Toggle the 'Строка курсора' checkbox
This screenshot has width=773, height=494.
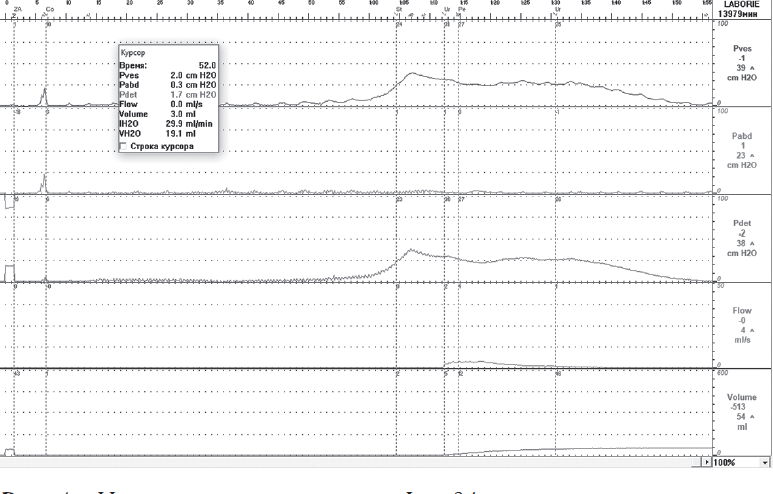click(123, 146)
